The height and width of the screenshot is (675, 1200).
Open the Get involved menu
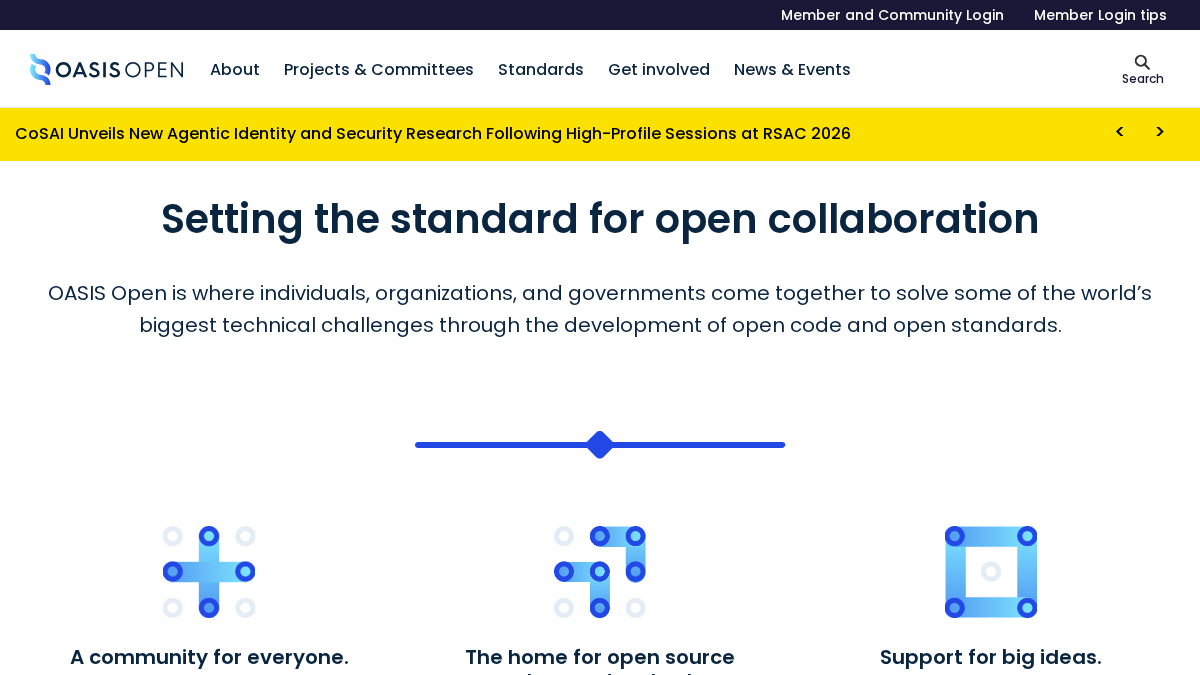(x=659, y=70)
